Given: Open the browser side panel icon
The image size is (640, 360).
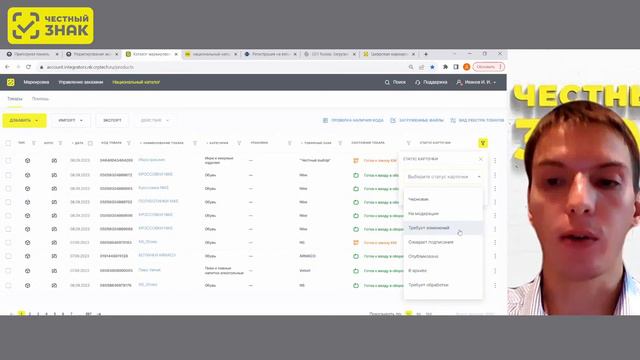Looking at the screenshot, I should (456, 67).
